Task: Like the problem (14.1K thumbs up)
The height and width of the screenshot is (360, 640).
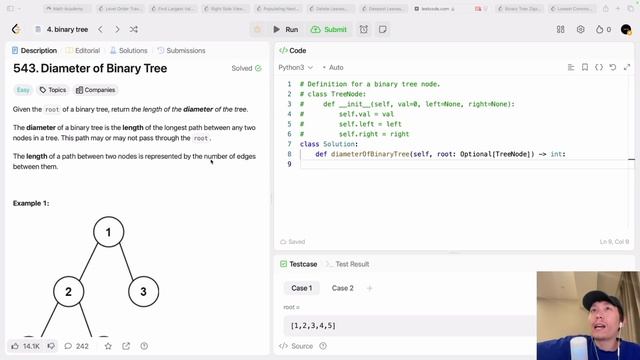Action: [25, 346]
